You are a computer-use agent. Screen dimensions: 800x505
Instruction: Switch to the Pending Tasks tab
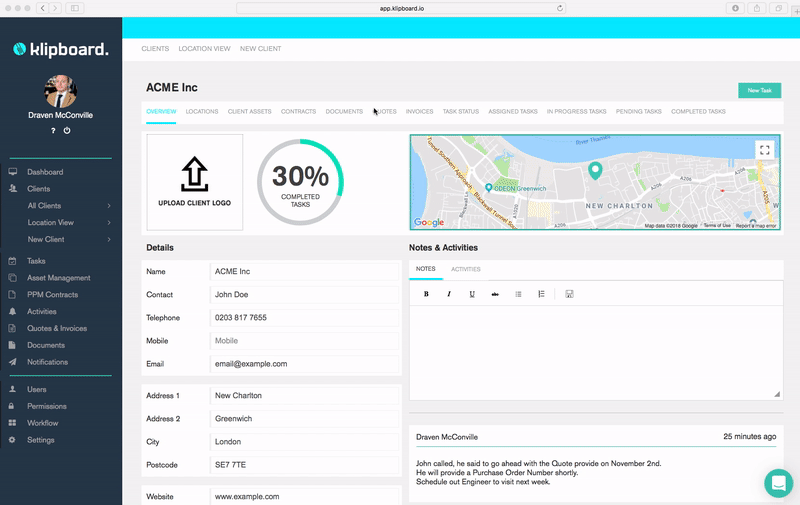[638, 111]
